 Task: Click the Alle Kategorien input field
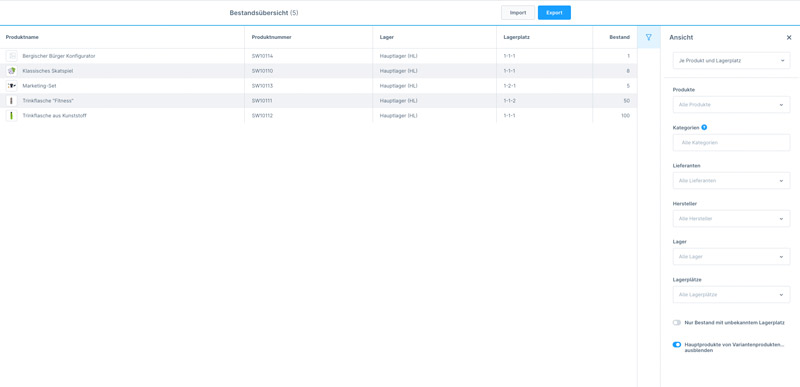click(731, 143)
